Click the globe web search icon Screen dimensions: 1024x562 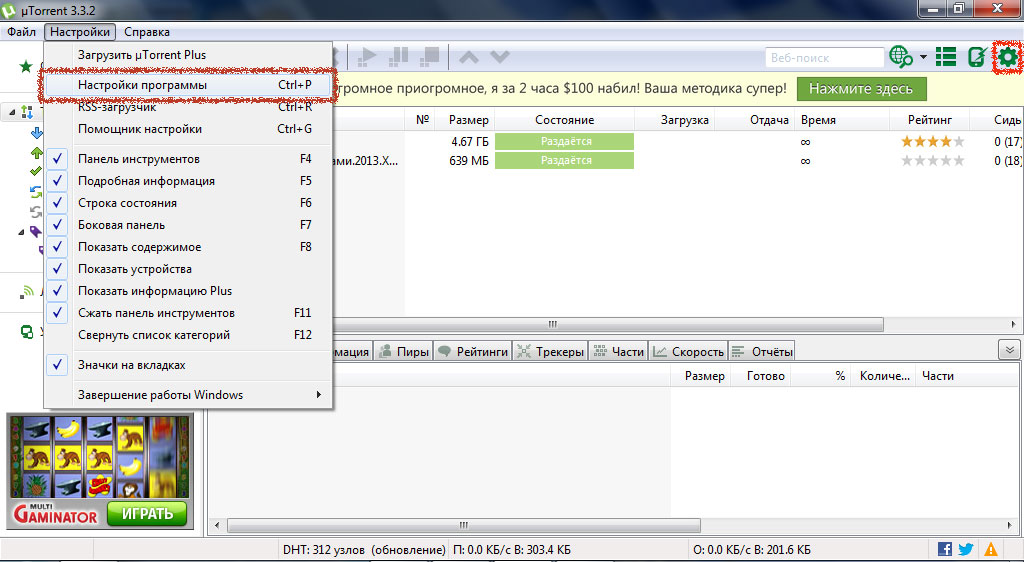coord(901,57)
